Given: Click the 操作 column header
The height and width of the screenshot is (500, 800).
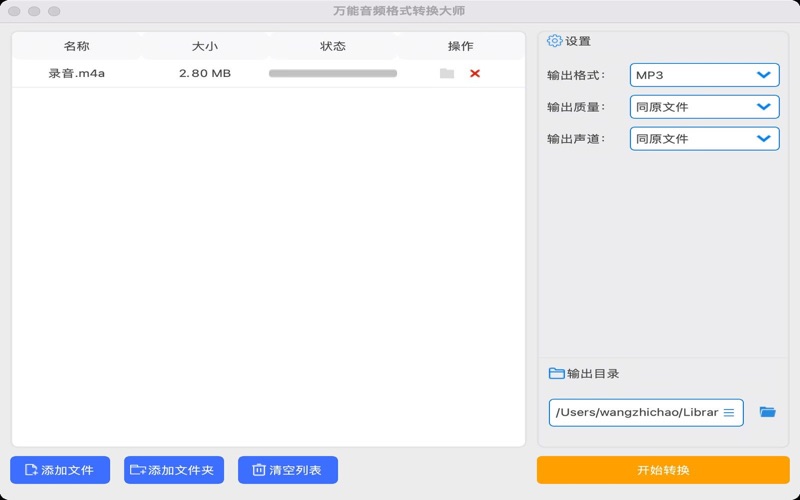Looking at the screenshot, I should pyautogui.click(x=460, y=46).
